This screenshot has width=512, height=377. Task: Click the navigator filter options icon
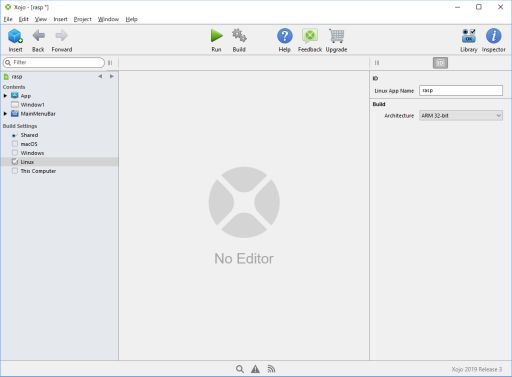[x=110, y=63]
